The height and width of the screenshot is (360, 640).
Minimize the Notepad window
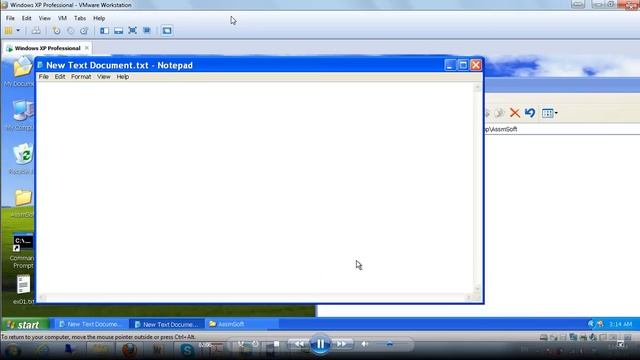click(x=450, y=65)
